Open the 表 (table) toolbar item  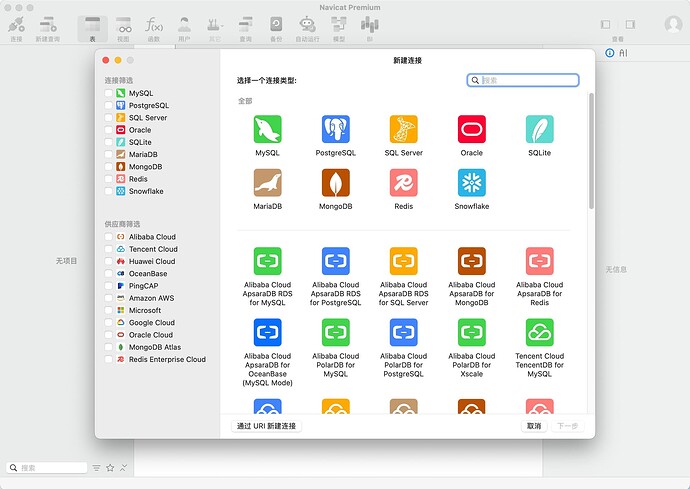coord(92,29)
